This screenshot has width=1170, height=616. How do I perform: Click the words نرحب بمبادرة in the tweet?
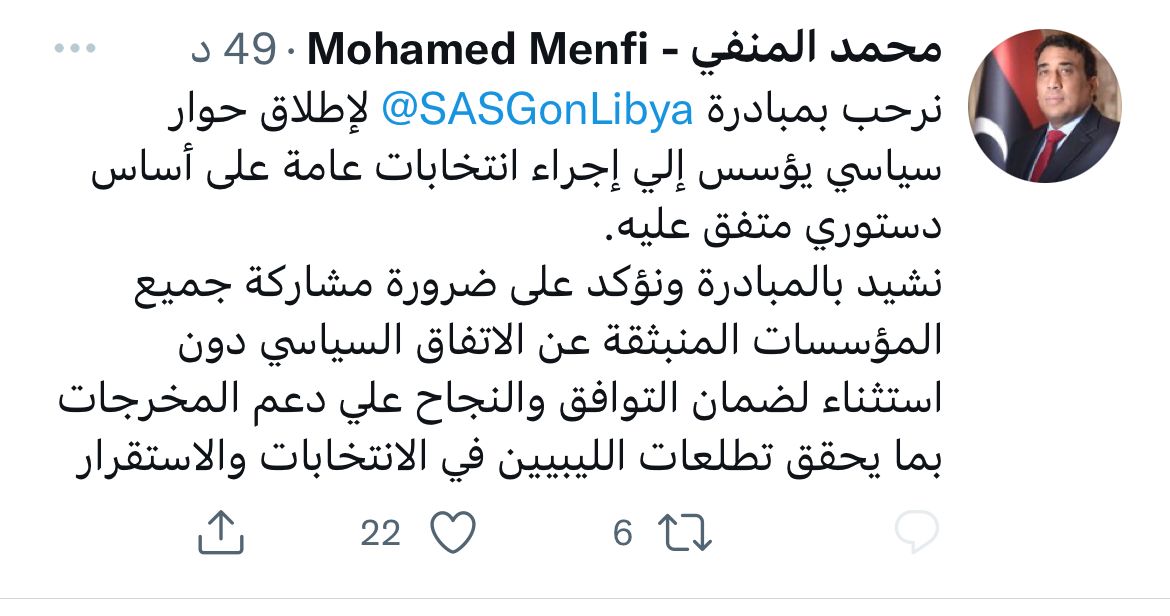pyautogui.click(x=820, y=111)
